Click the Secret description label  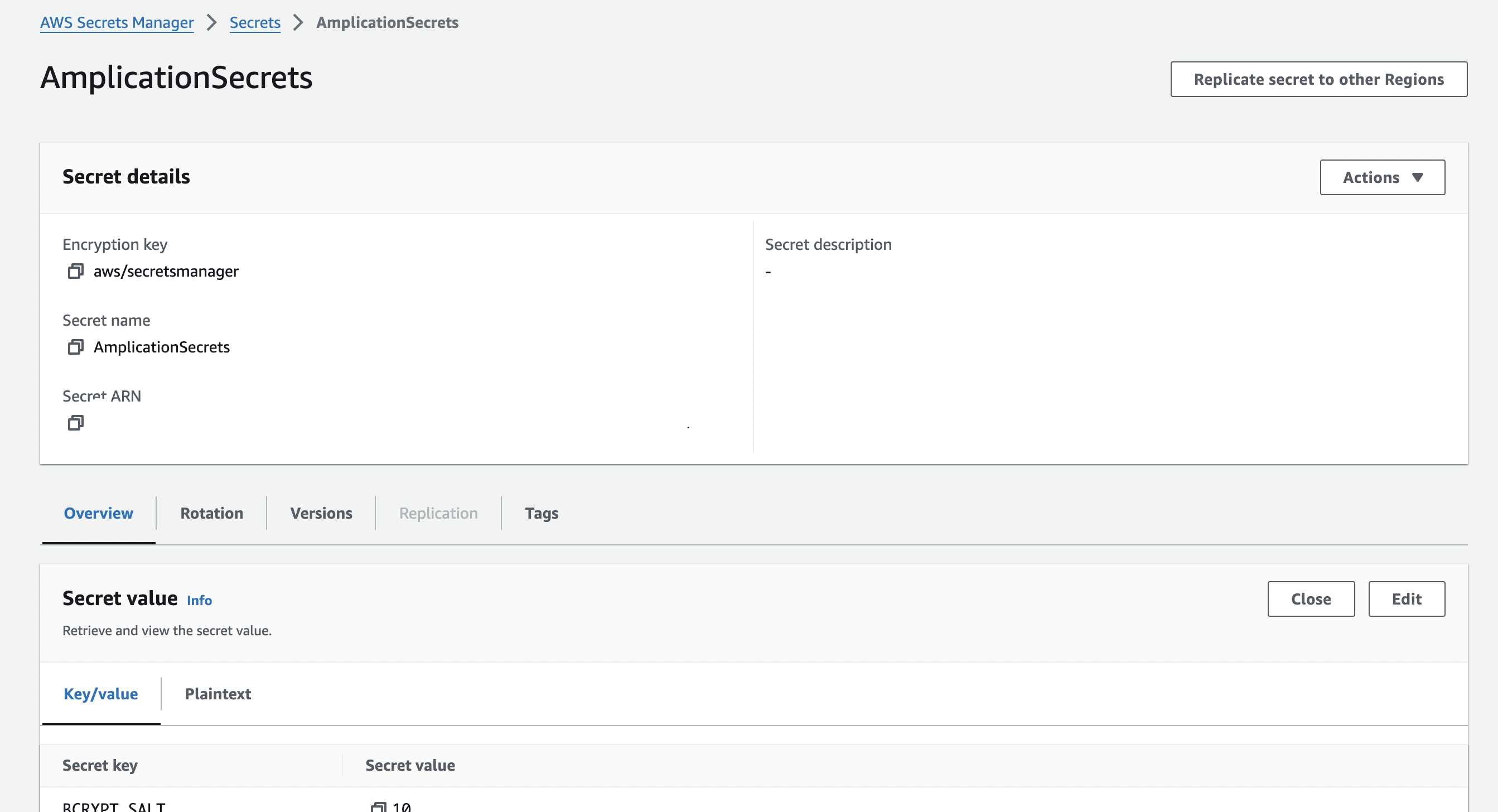(828, 244)
